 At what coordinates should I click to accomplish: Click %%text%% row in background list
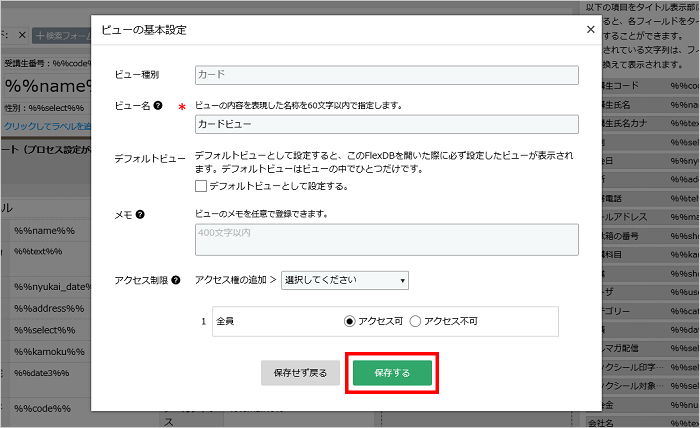[x=38, y=251]
